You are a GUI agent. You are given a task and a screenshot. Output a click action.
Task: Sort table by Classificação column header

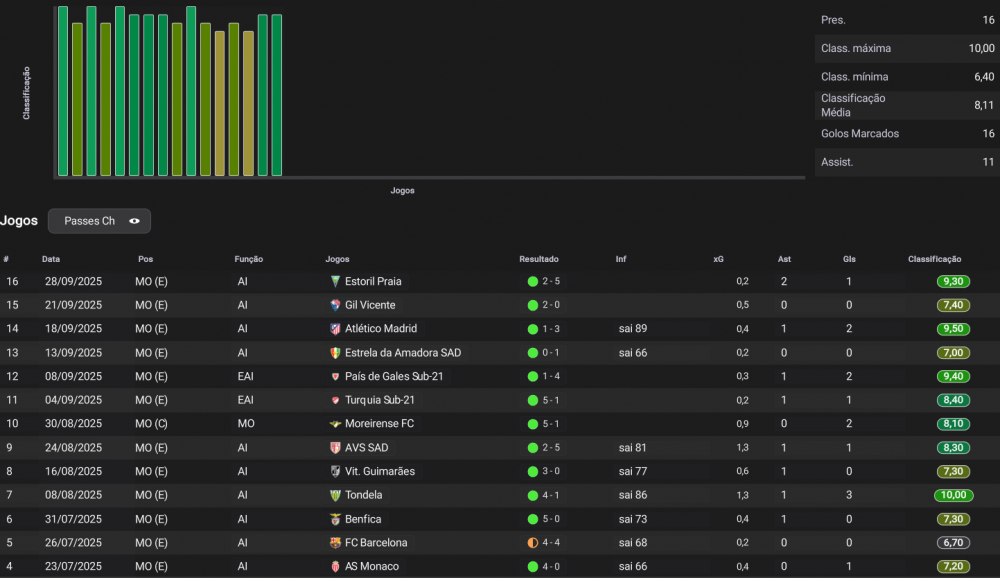(x=934, y=259)
